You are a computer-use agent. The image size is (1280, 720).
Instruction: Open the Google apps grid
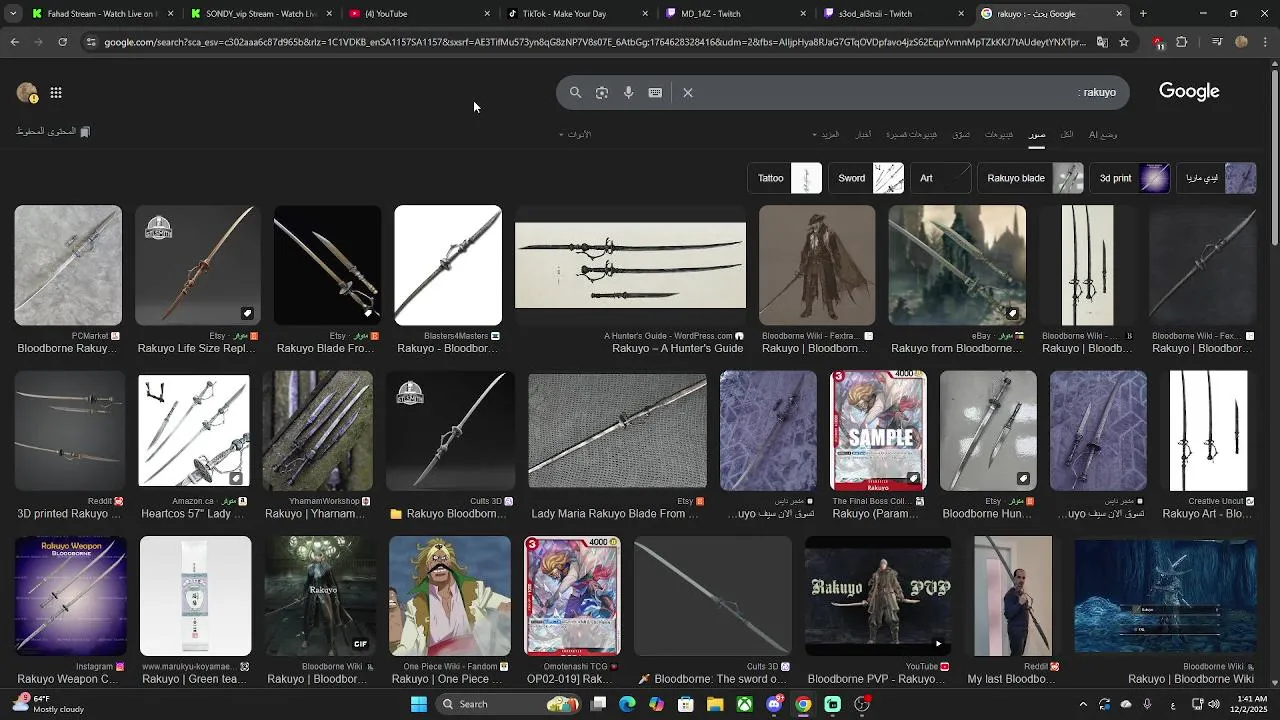point(56,93)
